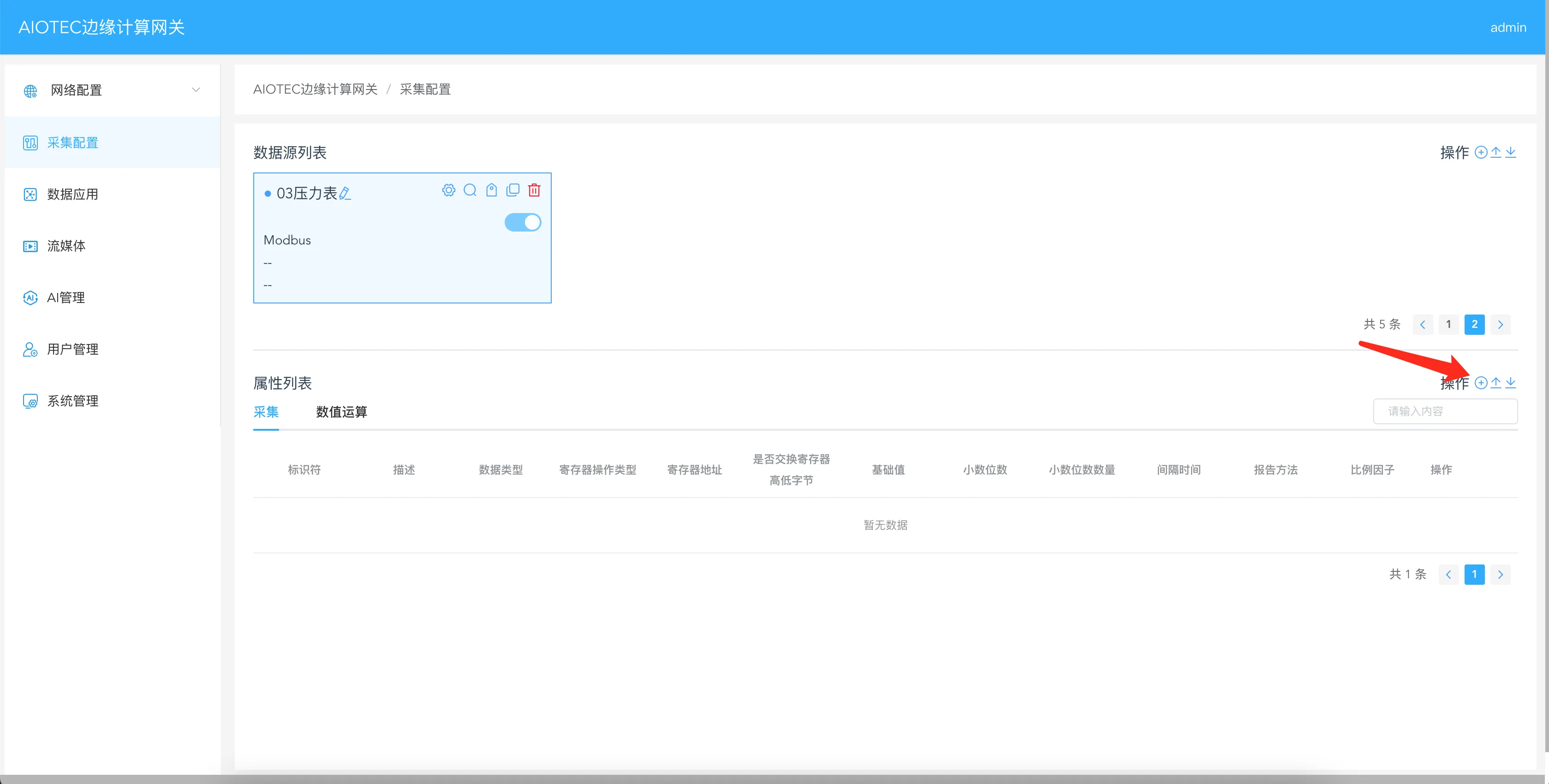
Task: Select the 采集 tab
Action: coord(266,412)
